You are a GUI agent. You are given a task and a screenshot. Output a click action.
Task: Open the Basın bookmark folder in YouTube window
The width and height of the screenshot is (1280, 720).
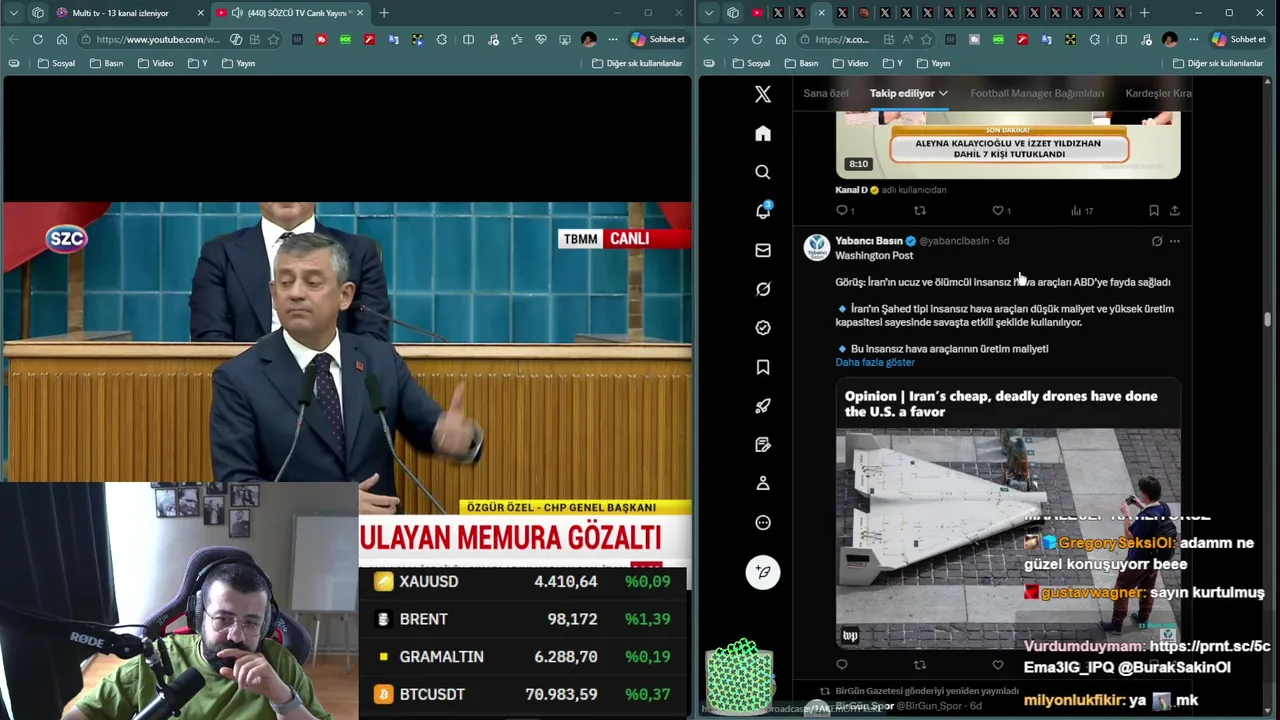pos(106,63)
